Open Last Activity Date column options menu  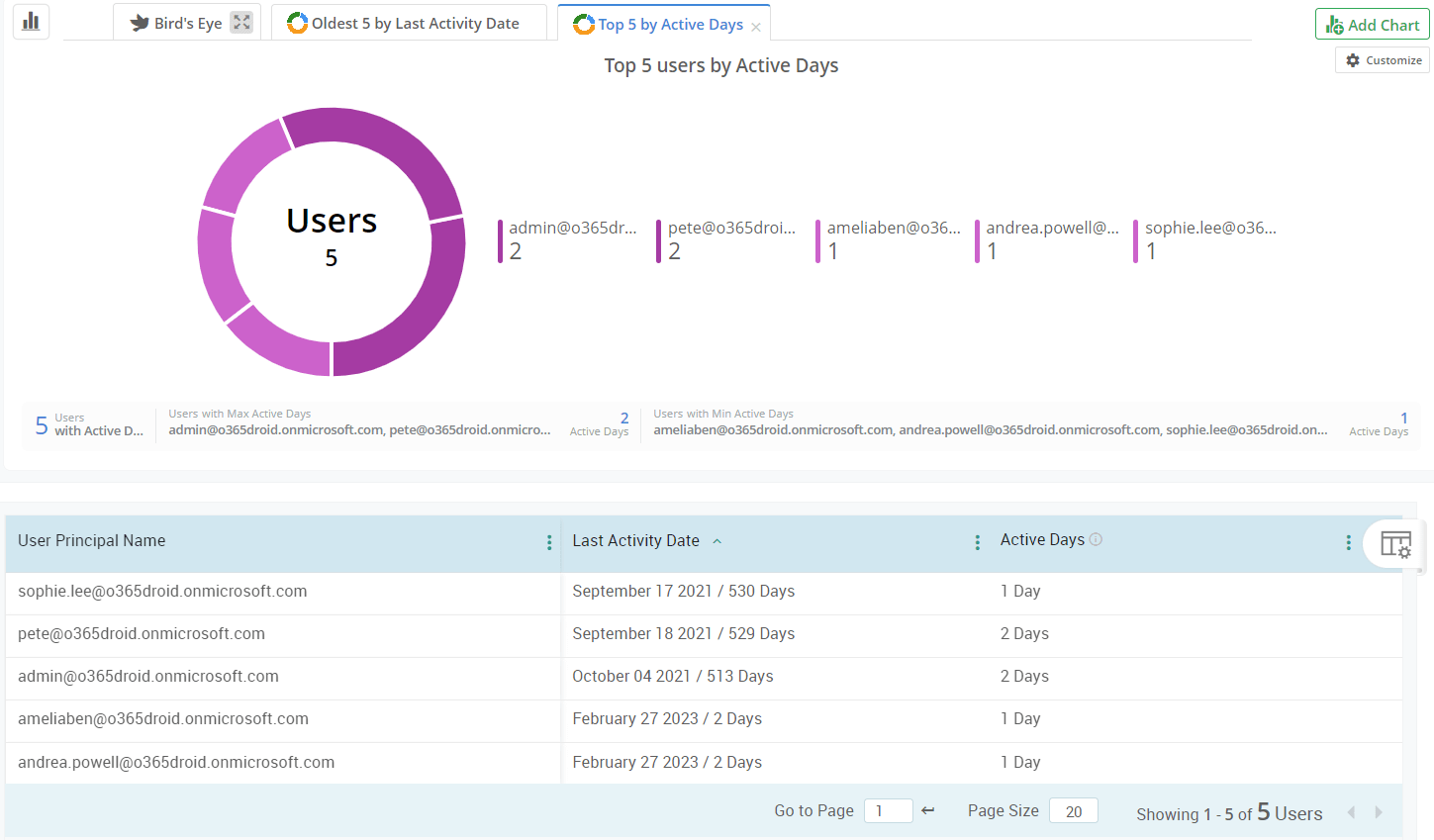click(x=978, y=542)
